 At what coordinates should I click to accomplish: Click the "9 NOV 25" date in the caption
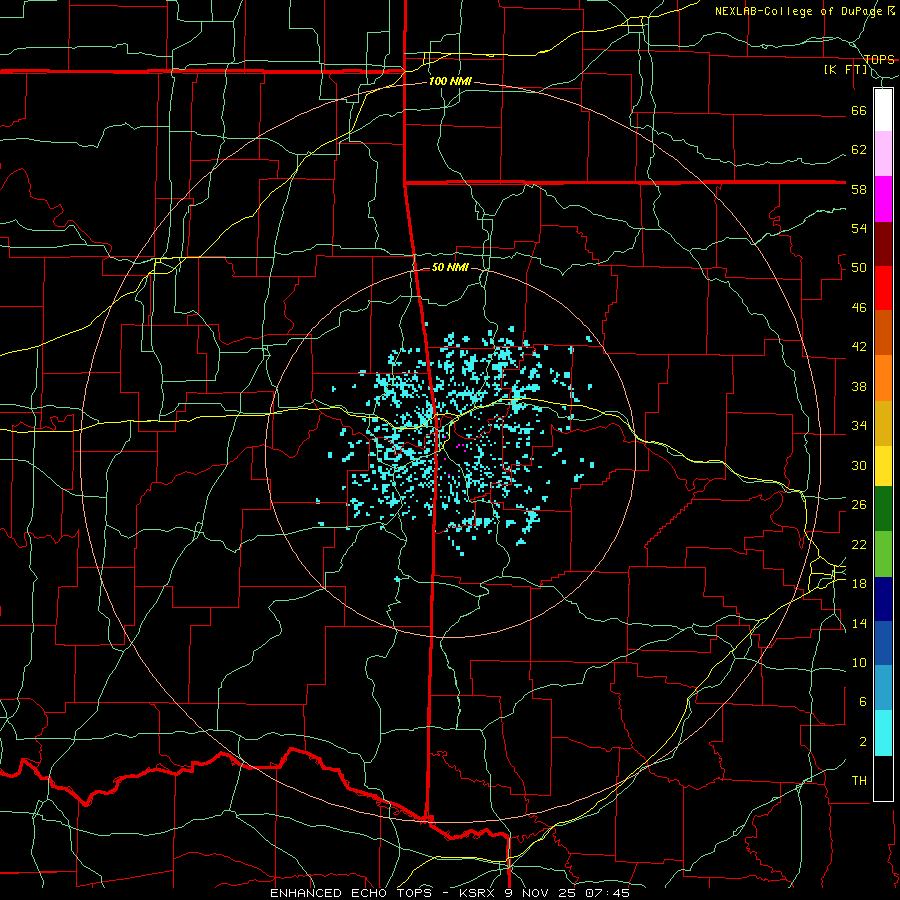(541, 893)
